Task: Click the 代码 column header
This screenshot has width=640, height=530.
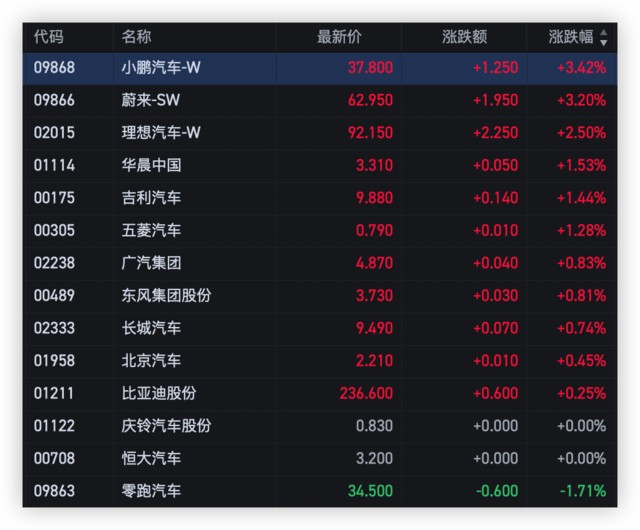Action: (49, 37)
